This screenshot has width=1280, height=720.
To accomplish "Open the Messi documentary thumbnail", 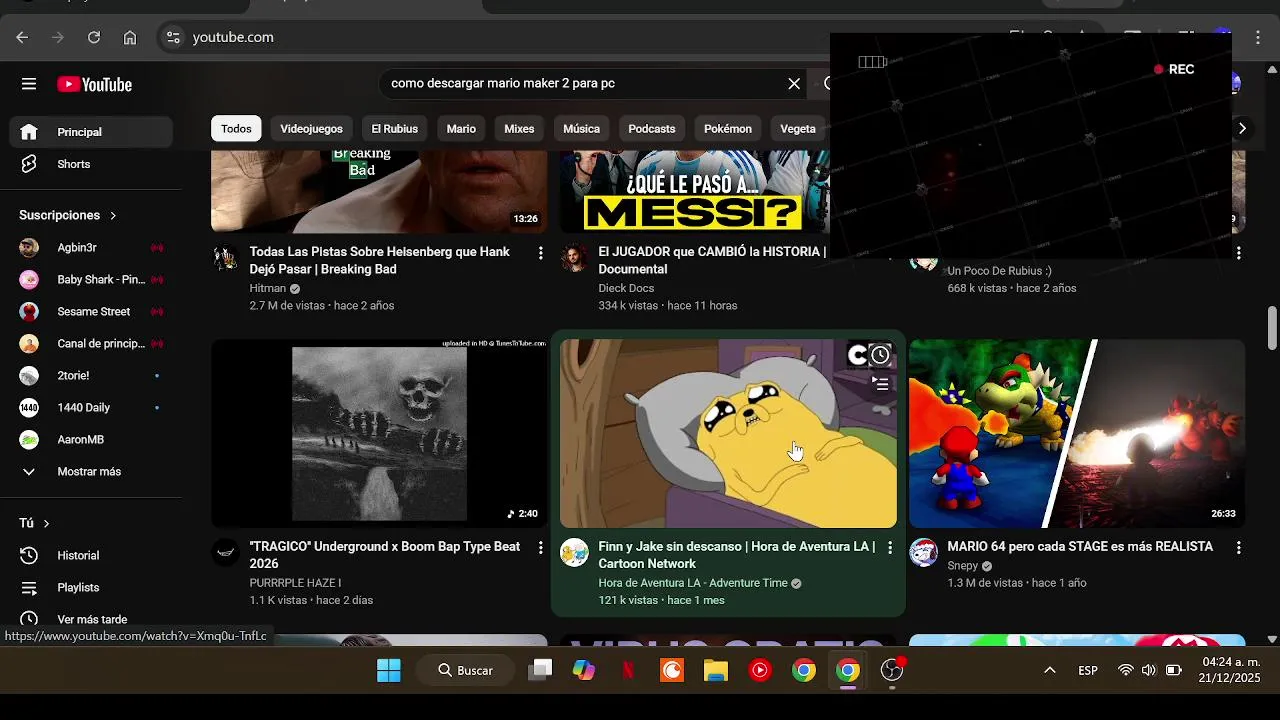I will pos(694,192).
